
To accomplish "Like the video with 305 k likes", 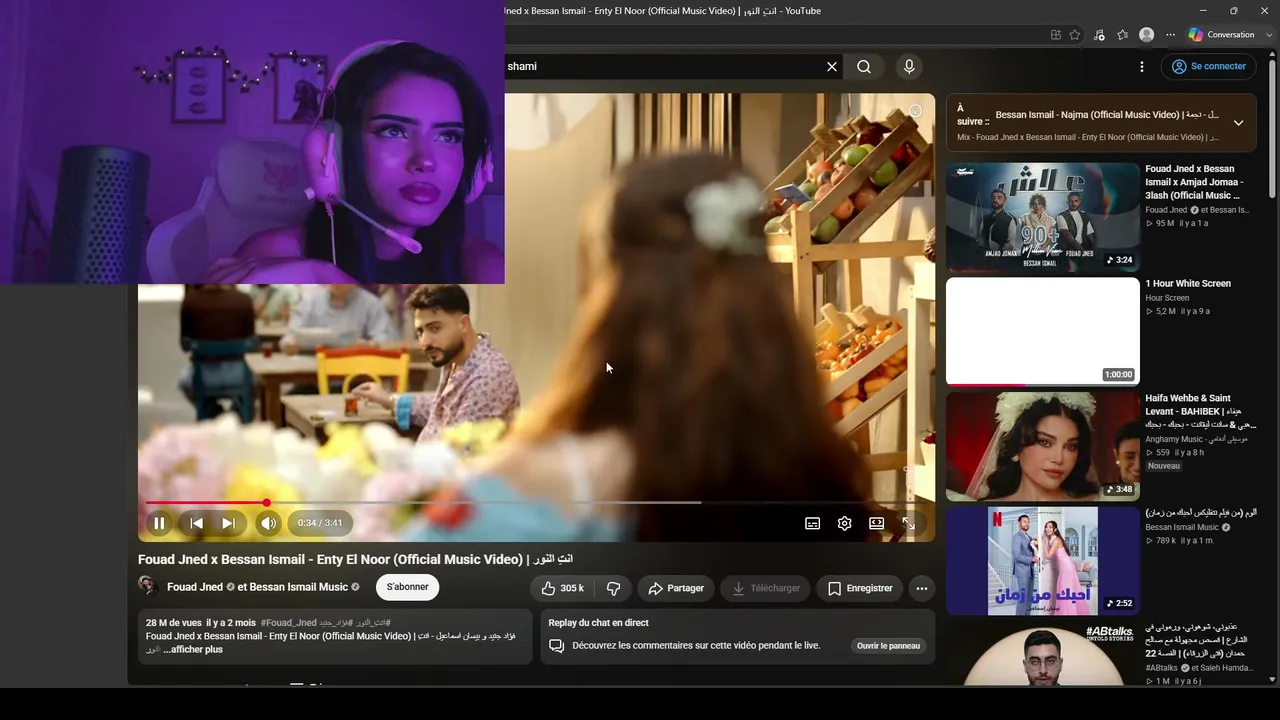I will point(562,588).
